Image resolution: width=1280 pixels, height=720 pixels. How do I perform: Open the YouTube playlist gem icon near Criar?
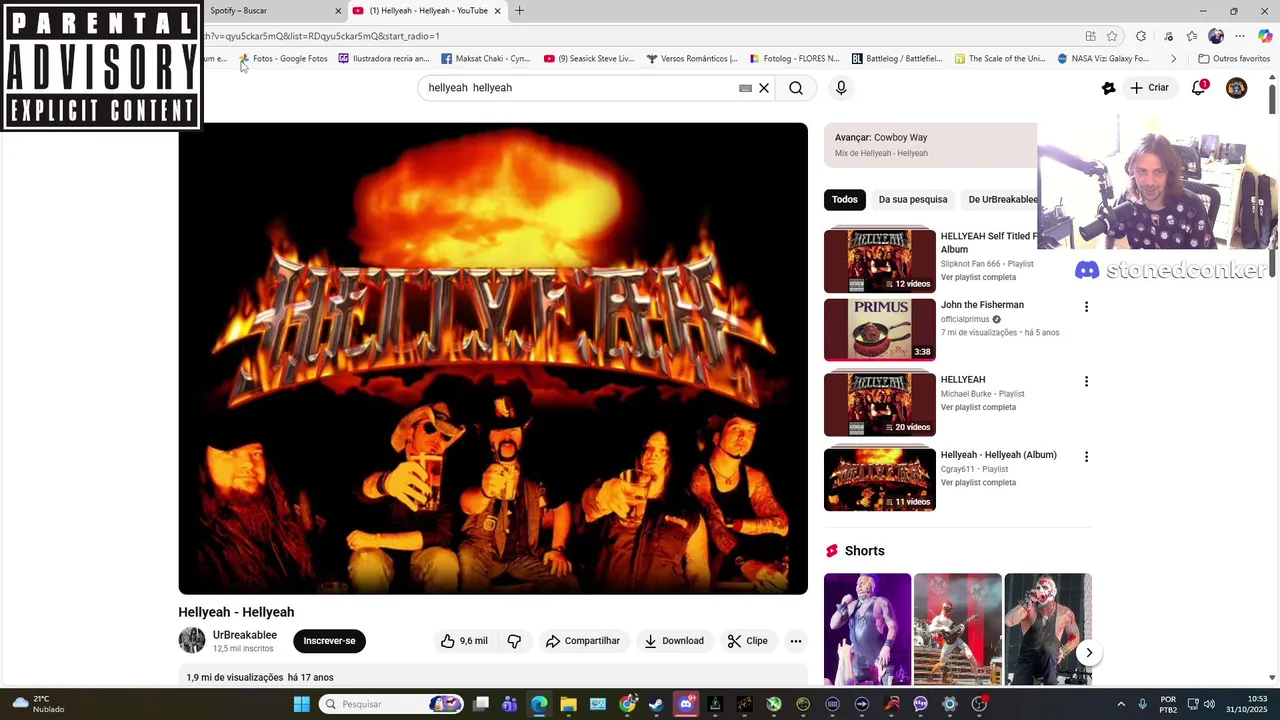pyautogui.click(x=1108, y=88)
